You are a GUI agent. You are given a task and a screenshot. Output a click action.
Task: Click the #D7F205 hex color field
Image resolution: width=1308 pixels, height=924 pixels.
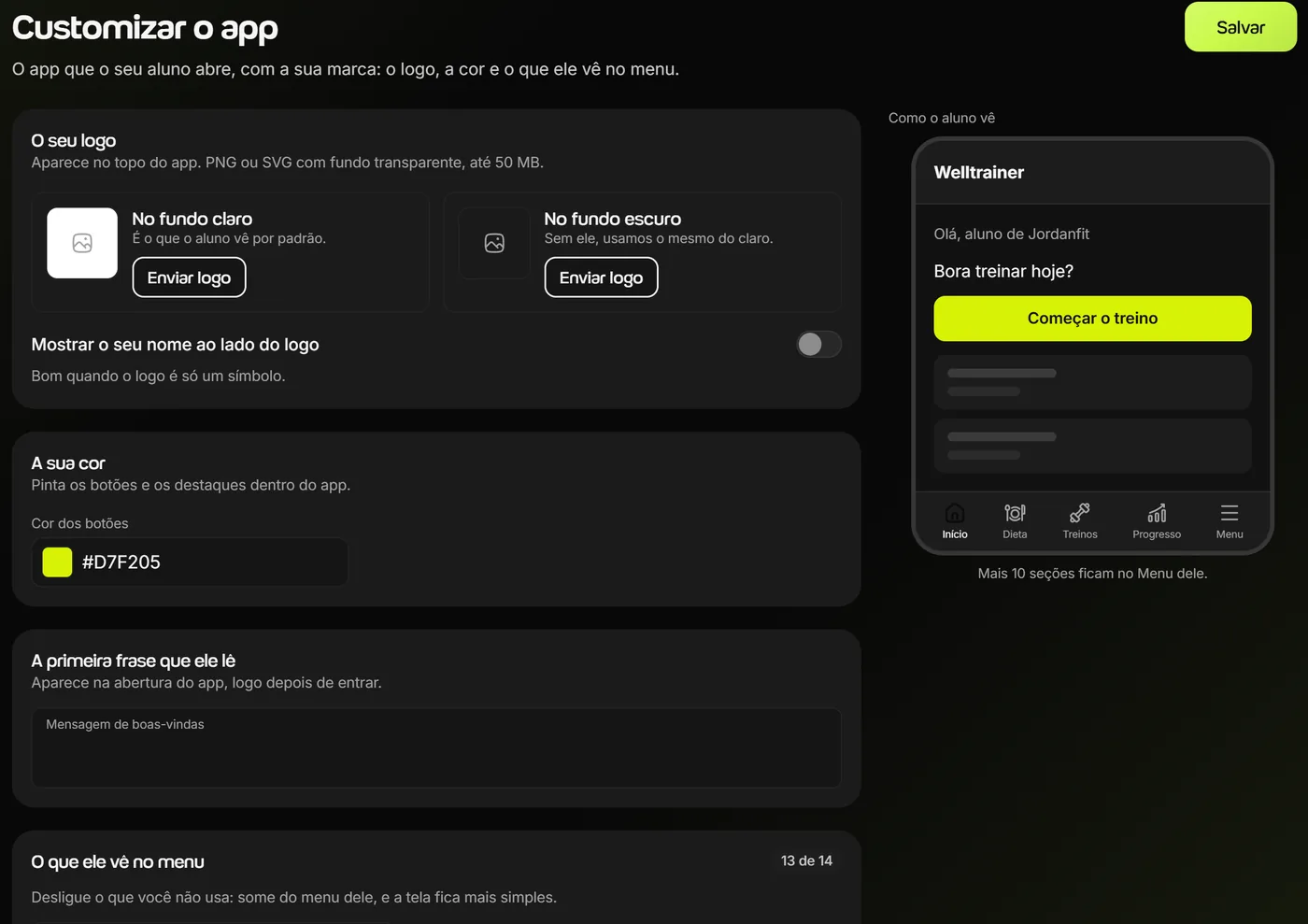point(190,562)
